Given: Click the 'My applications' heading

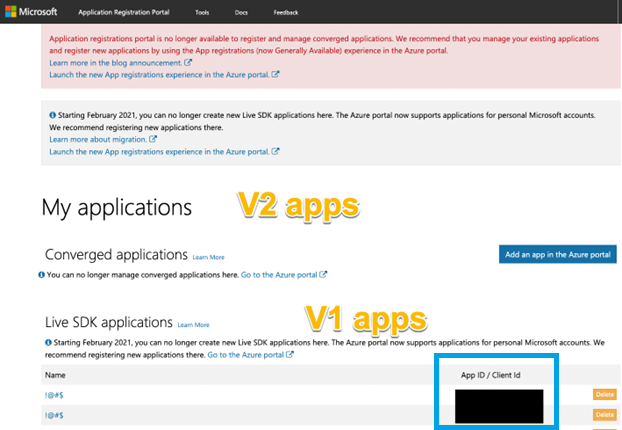Looking at the screenshot, I should point(117,207).
